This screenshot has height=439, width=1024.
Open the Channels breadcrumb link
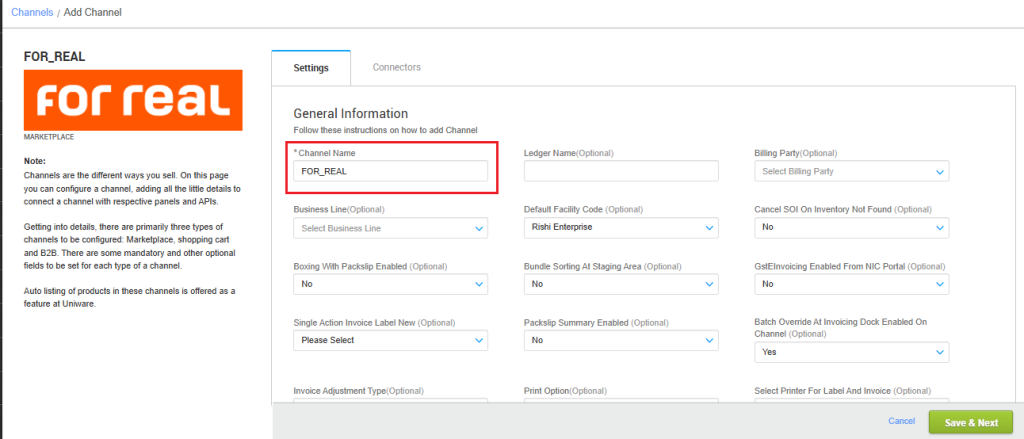pos(31,12)
